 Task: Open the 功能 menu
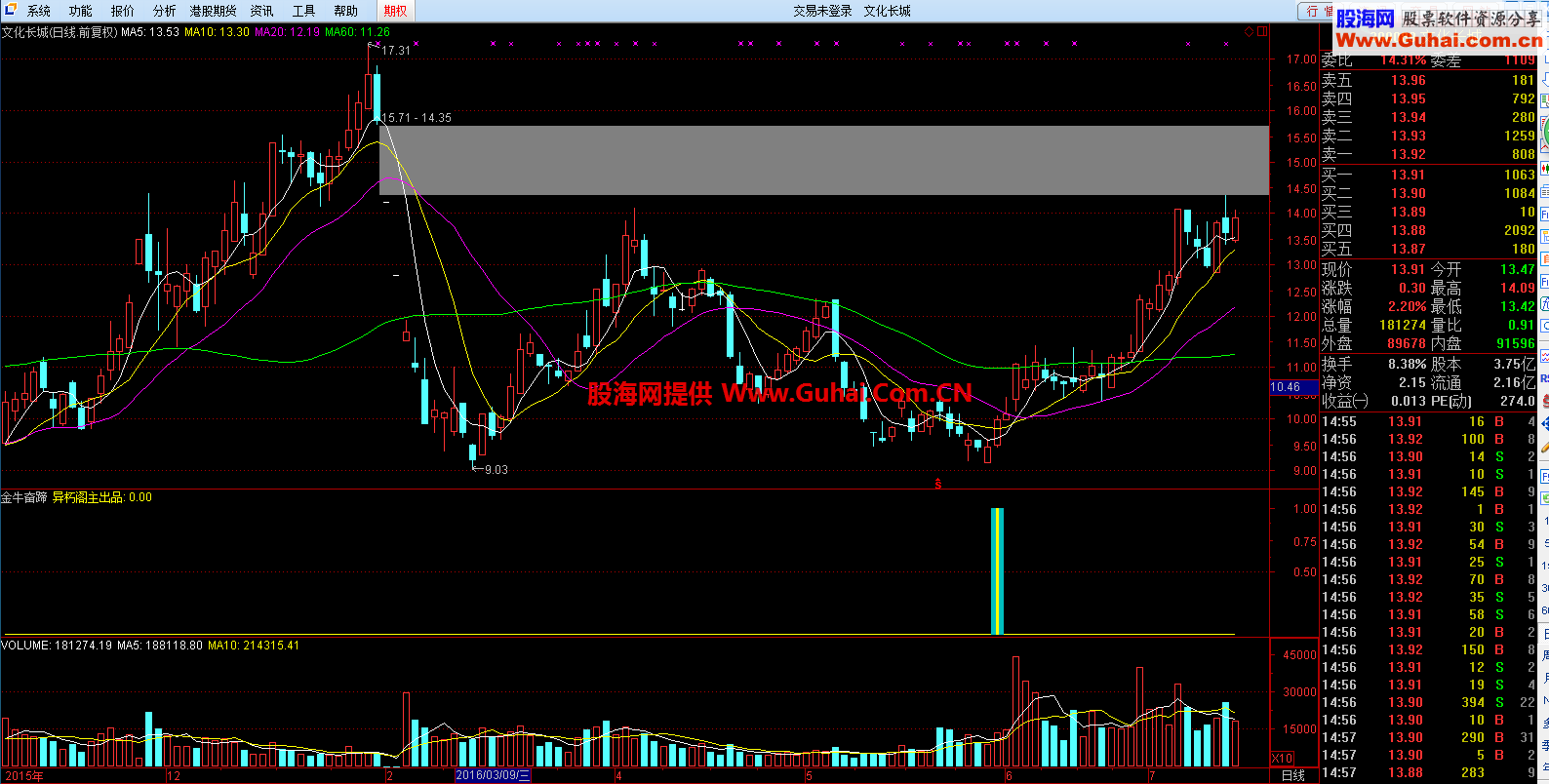pos(81,11)
